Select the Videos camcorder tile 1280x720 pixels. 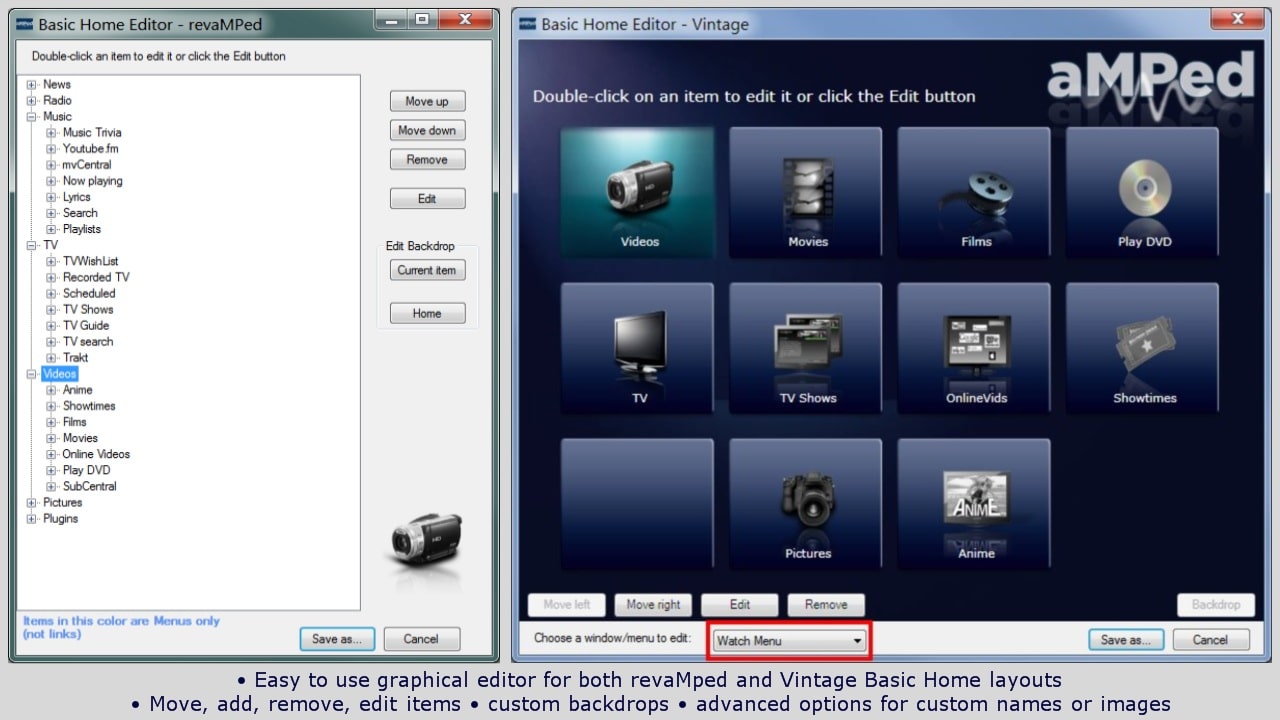(637, 192)
